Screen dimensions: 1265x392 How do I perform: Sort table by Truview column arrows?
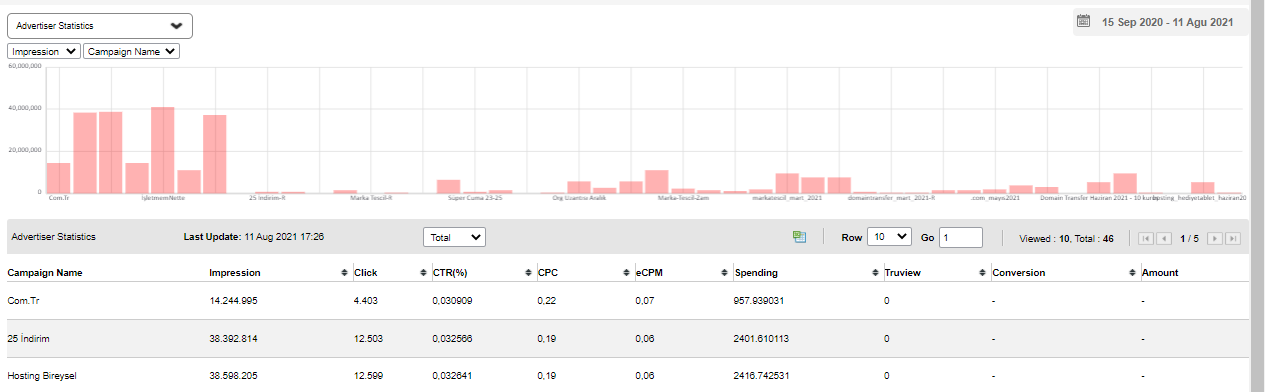point(982,272)
